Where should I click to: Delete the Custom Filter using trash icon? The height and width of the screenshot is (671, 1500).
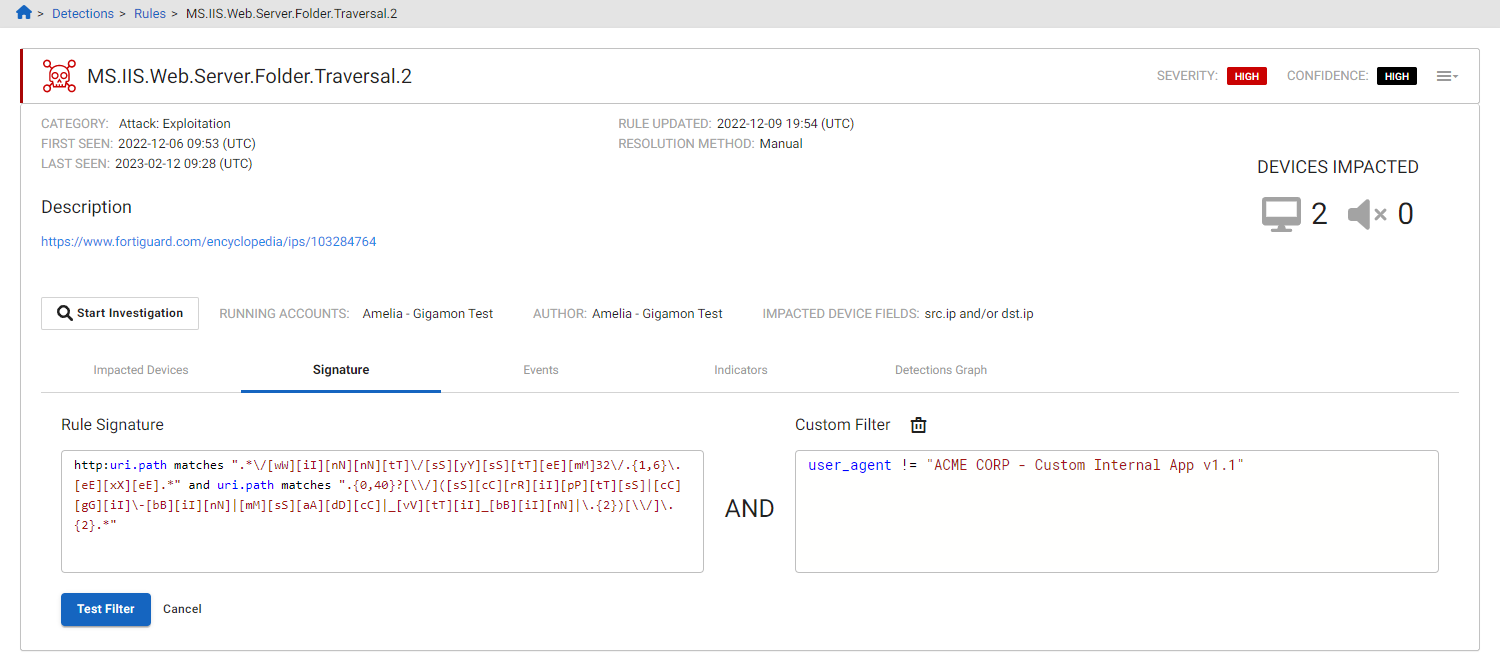coord(918,424)
